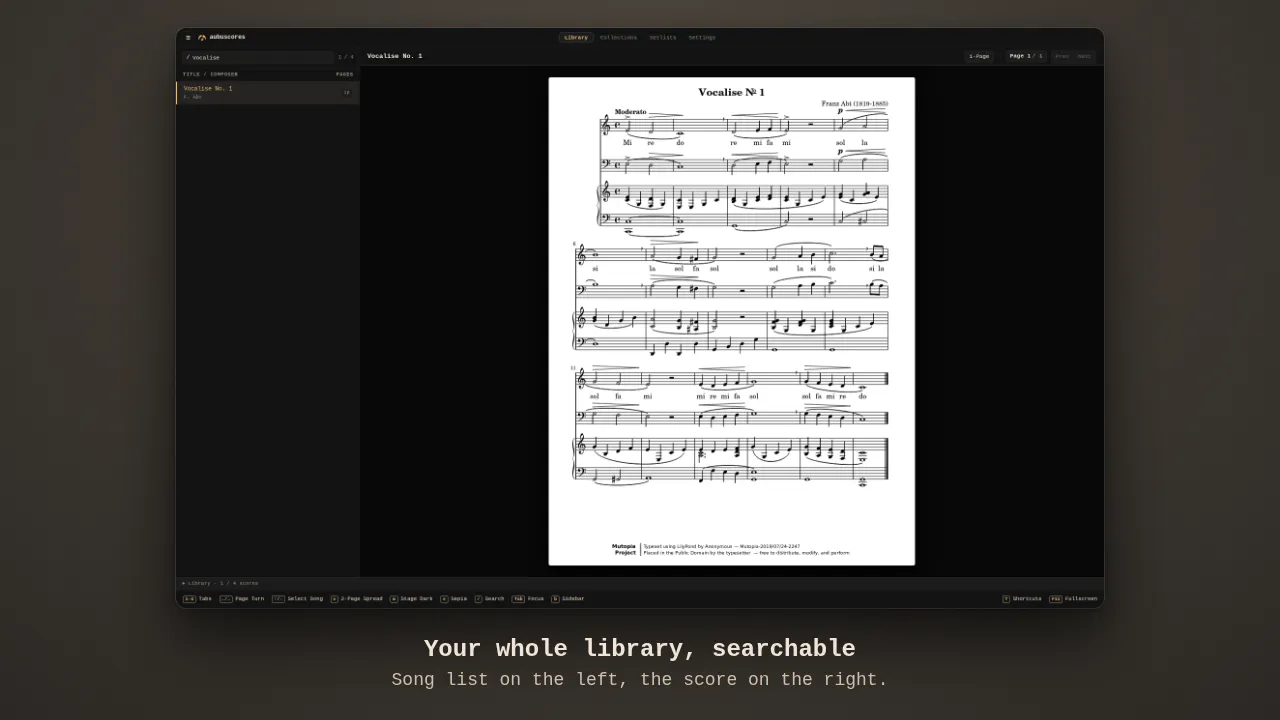Enter Fullscreen from bottom bar
The image size is (1280, 720).
click(1073, 599)
